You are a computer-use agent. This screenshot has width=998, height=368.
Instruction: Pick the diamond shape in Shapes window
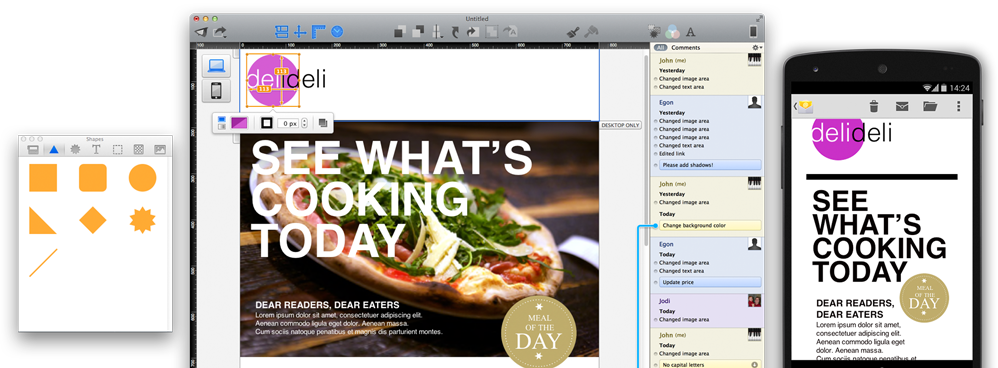click(93, 220)
